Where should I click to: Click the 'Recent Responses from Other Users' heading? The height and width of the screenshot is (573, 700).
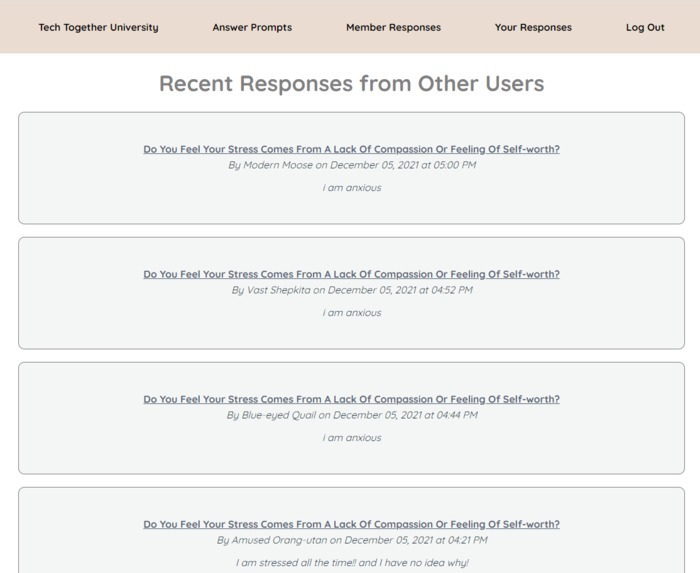(352, 83)
